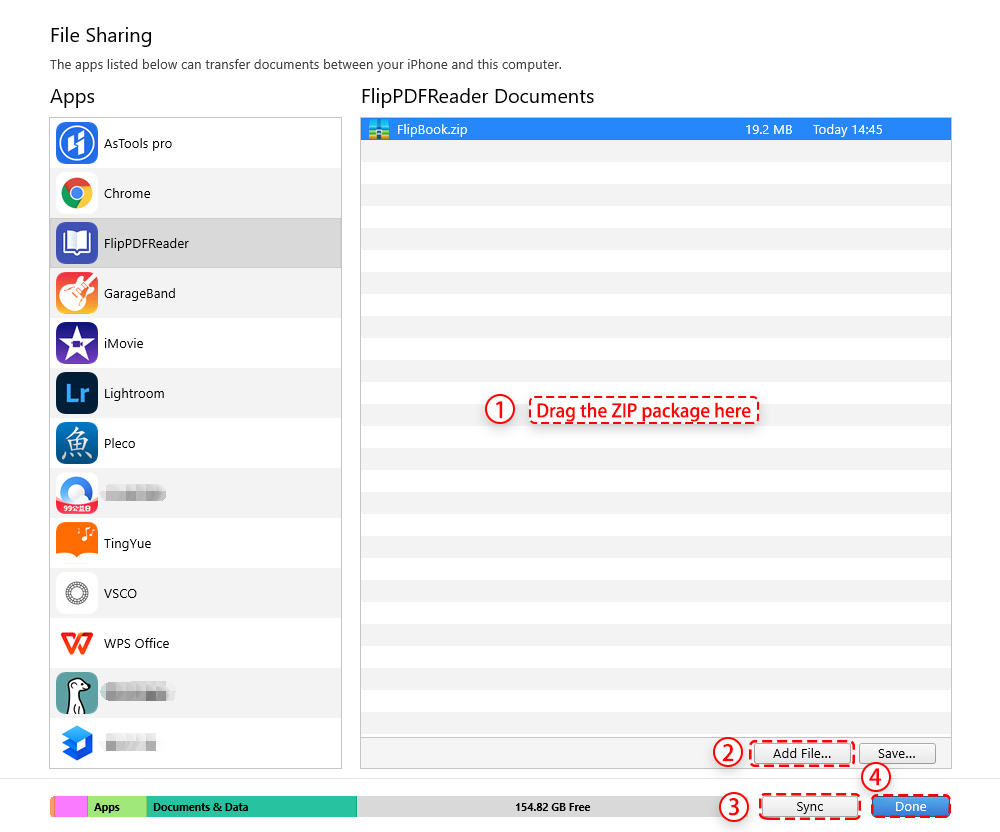Click the 154.82 GB Free segment
This screenshot has width=1000, height=832.
click(552, 806)
